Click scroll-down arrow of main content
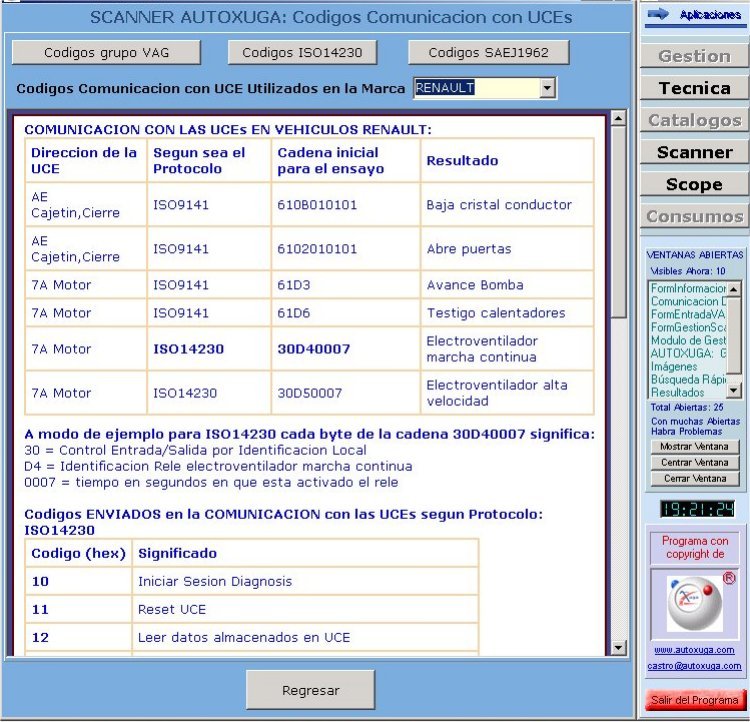 (618, 648)
